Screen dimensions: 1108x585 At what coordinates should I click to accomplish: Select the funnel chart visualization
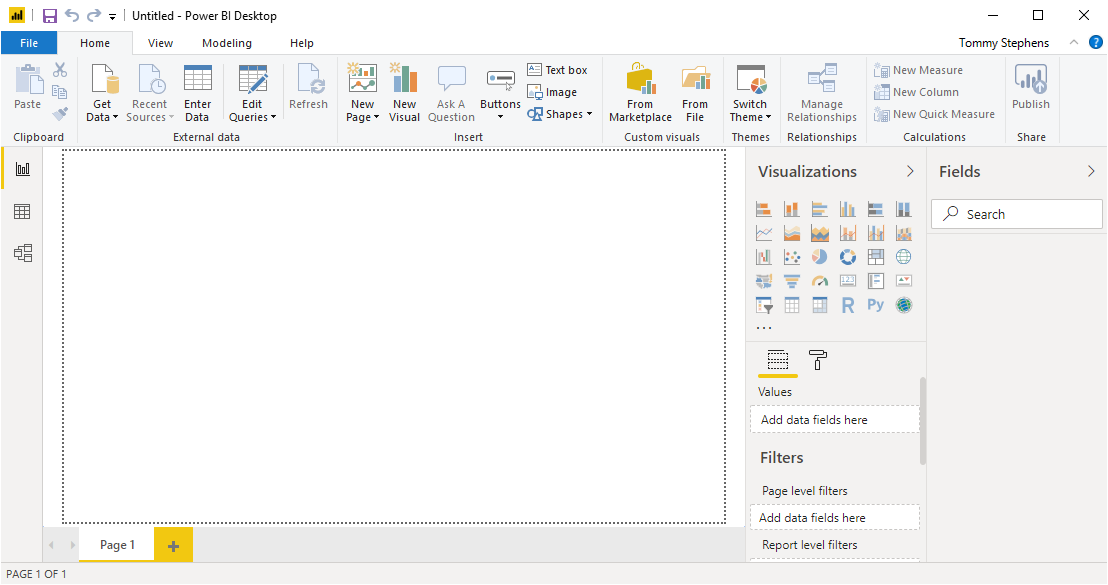click(791, 281)
